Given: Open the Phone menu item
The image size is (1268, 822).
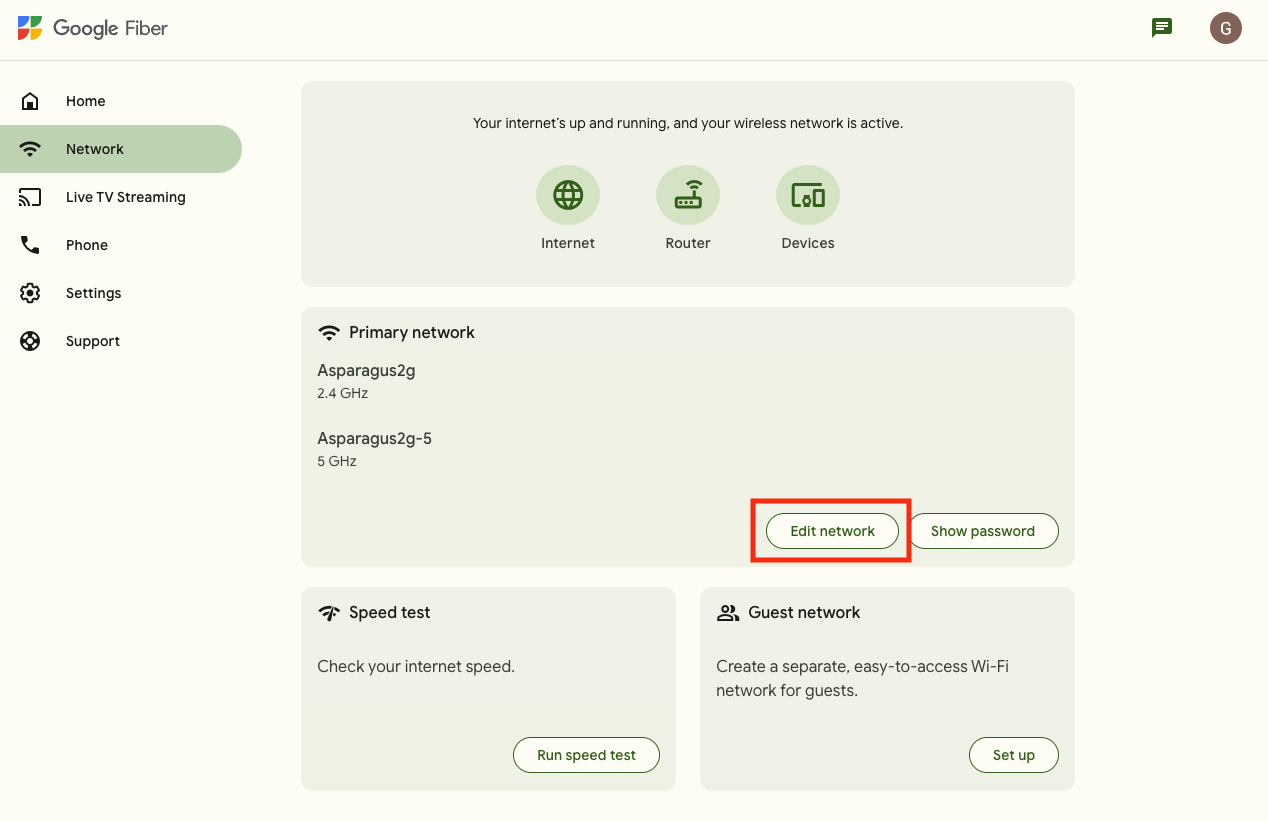Looking at the screenshot, I should click(x=87, y=245).
